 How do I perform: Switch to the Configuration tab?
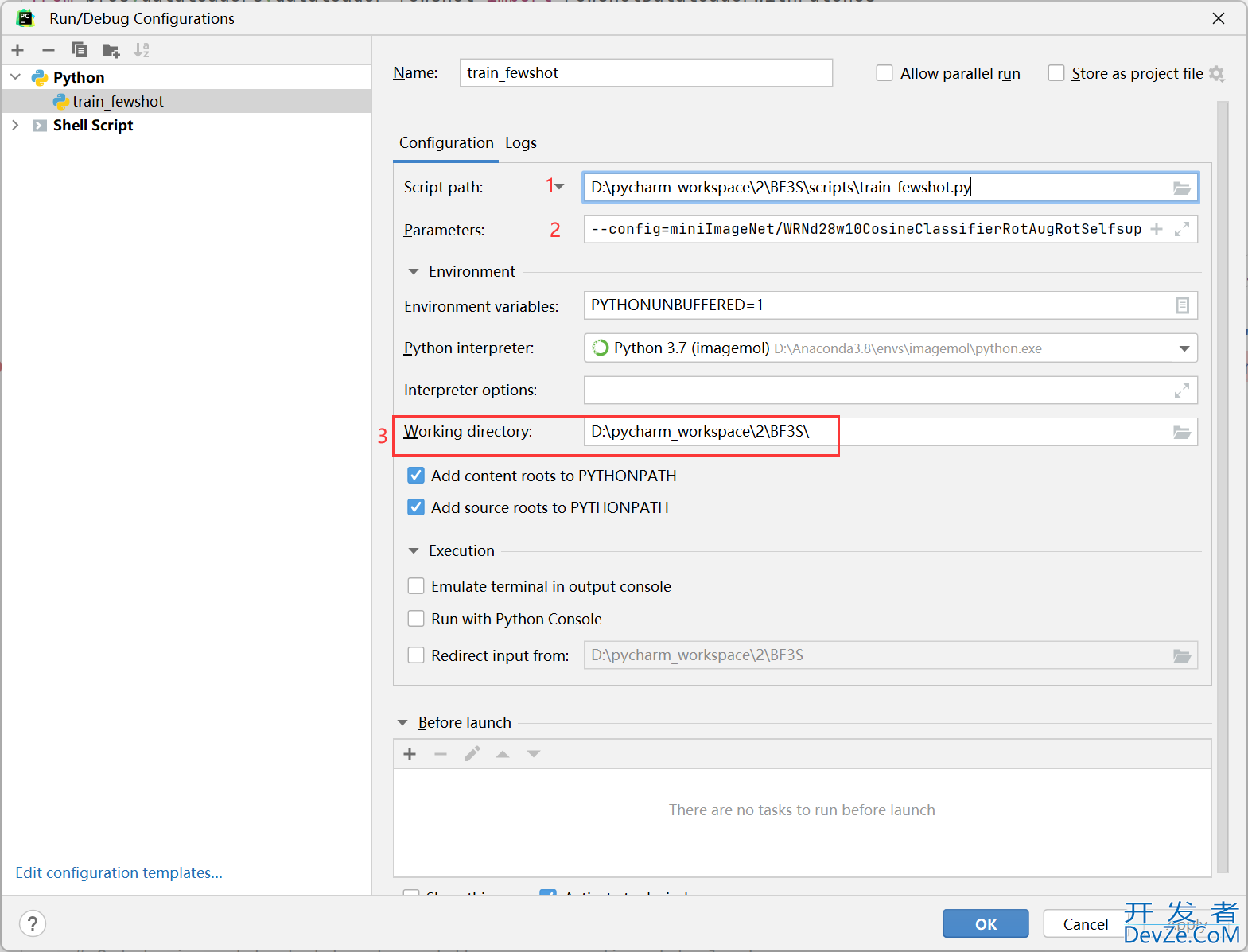tap(446, 143)
